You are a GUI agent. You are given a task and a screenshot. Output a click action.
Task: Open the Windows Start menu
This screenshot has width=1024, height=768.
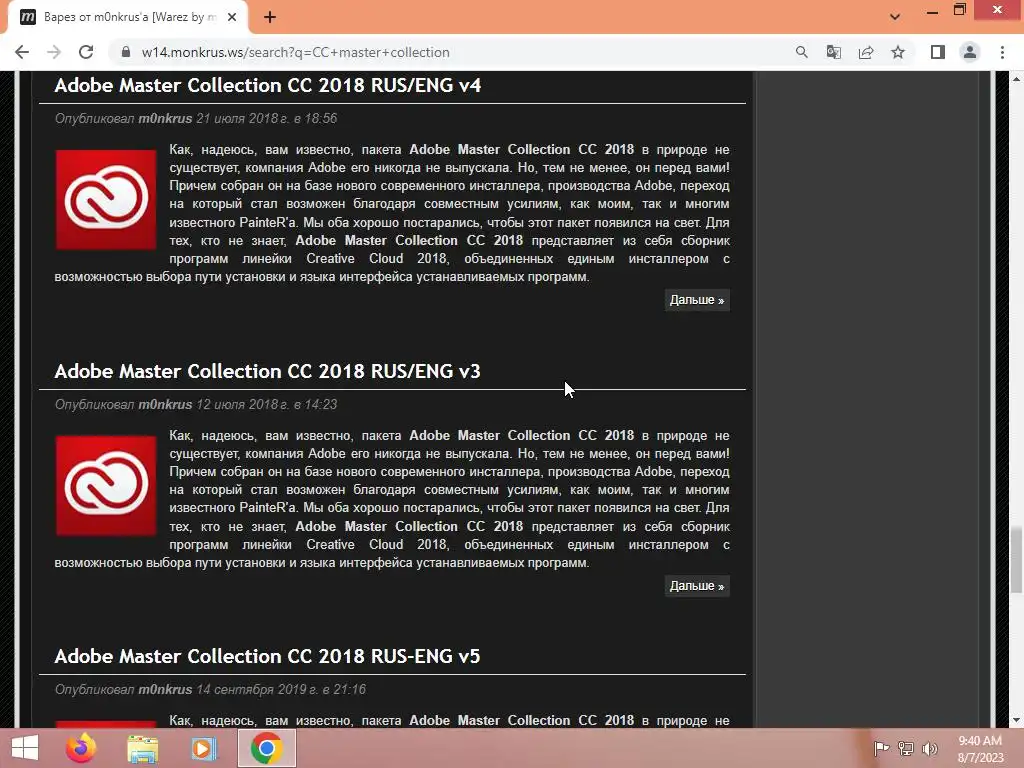click(25, 748)
